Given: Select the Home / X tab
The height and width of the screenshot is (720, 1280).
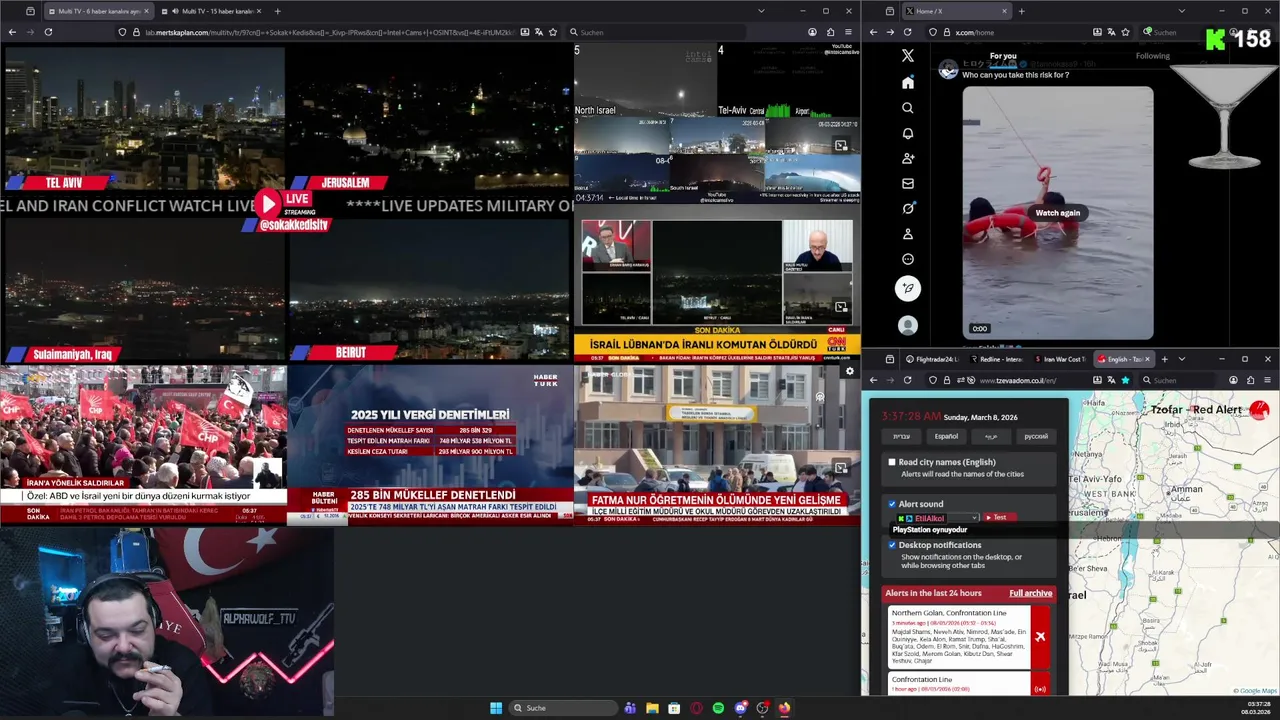Looking at the screenshot, I should tap(957, 11).
